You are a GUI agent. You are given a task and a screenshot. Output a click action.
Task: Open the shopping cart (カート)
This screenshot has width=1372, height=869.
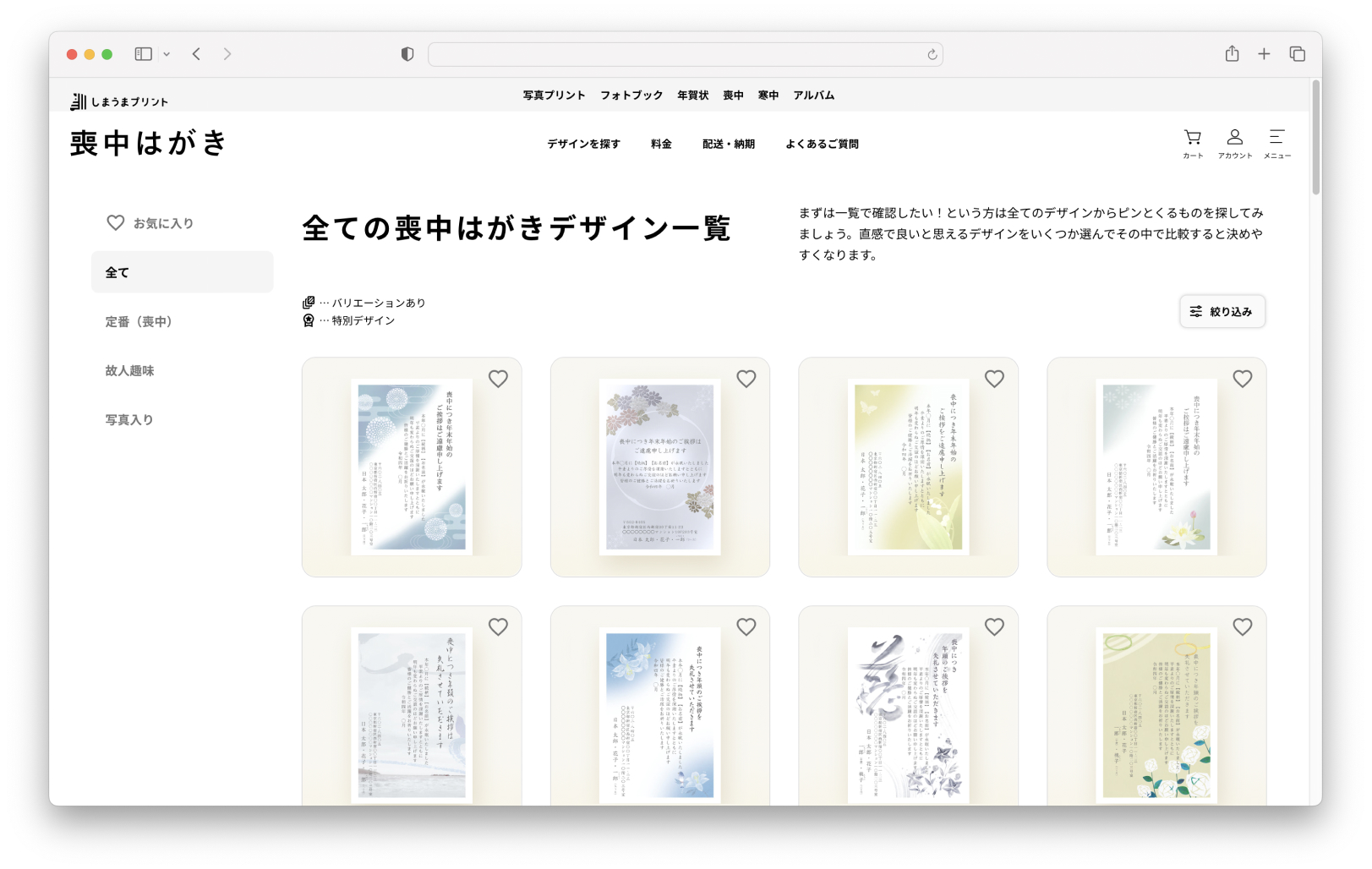pos(1192,143)
